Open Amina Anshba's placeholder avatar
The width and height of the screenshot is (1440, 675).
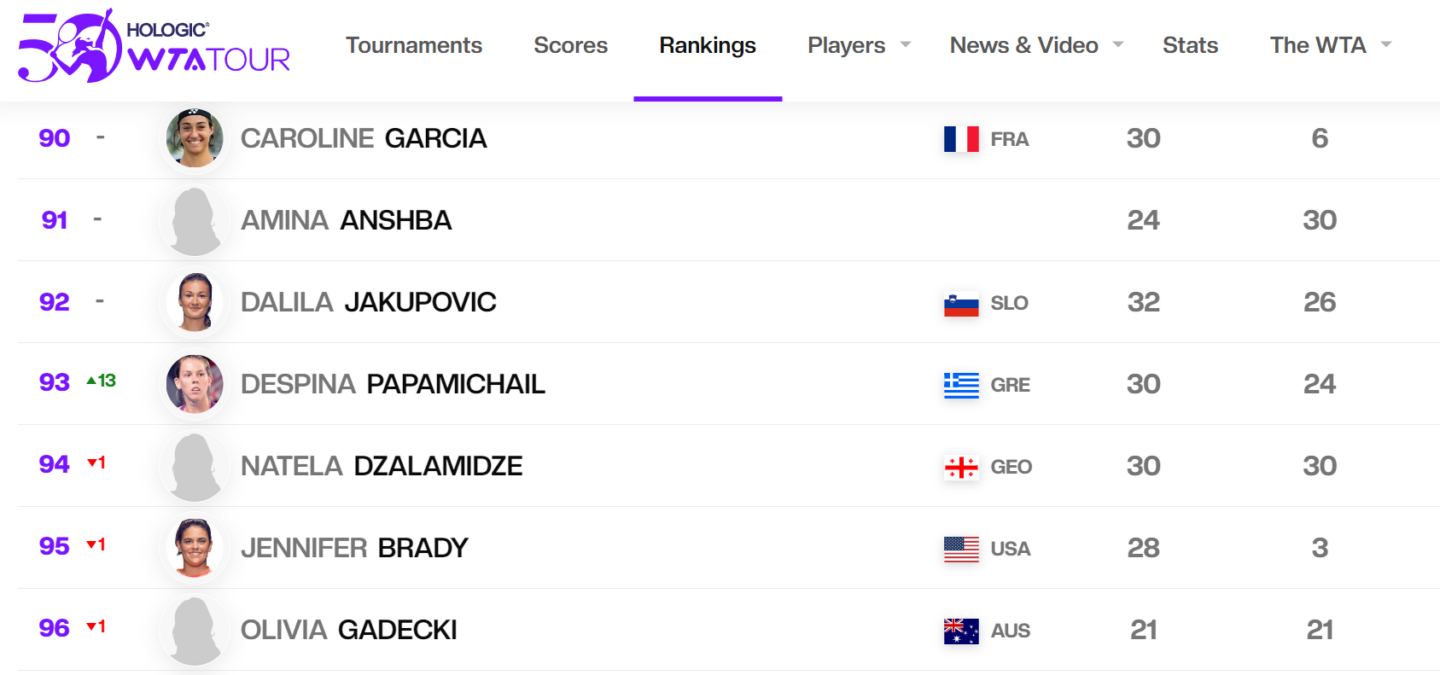click(x=195, y=220)
